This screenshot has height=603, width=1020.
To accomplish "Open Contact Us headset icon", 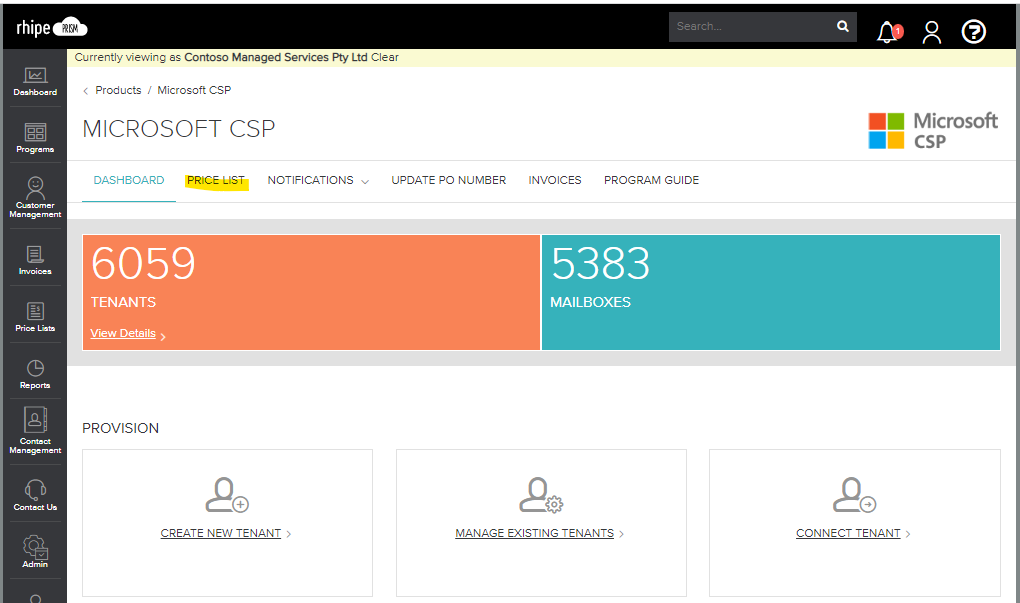I will [x=35, y=495].
